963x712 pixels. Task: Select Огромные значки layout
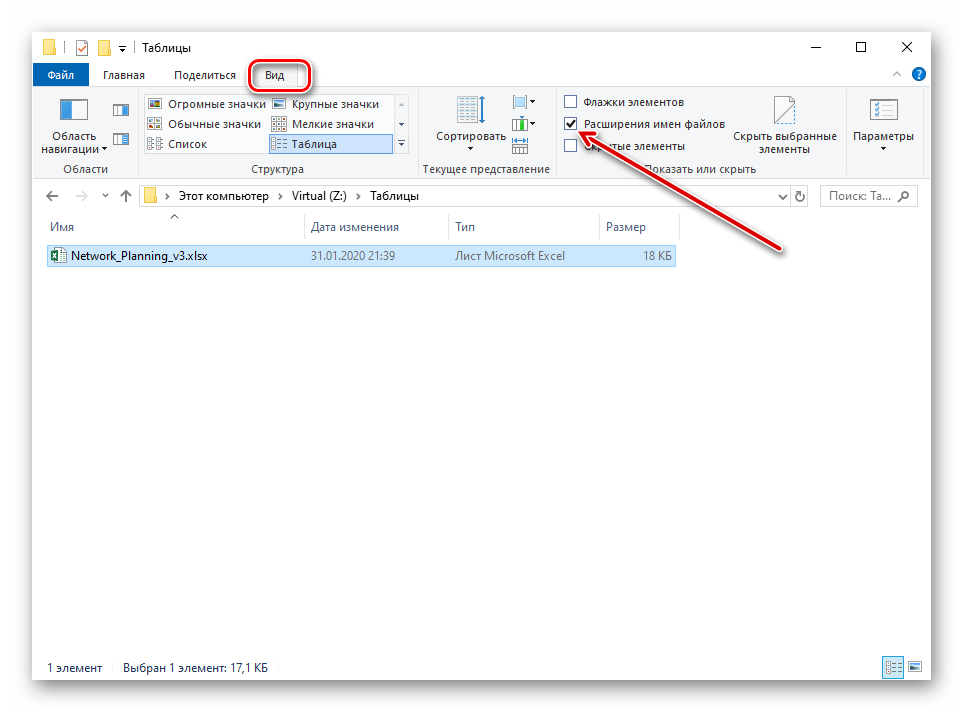click(x=207, y=104)
